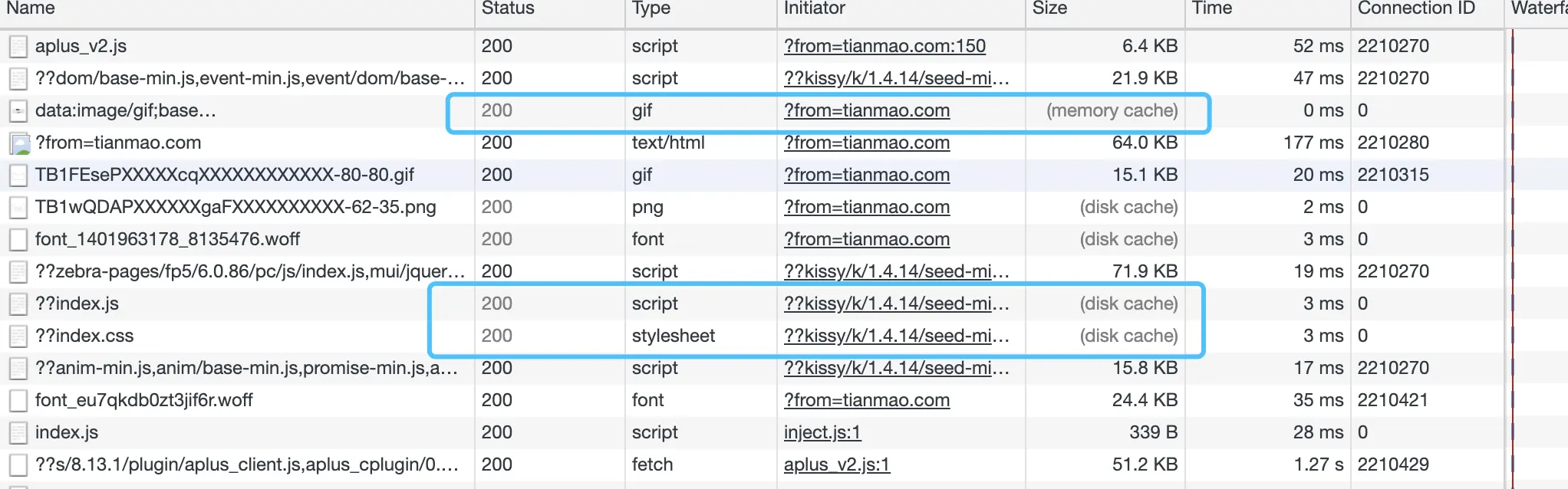The height and width of the screenshot is (489, 1568).
Task: Select the ??s/8.13.1/plugin/aplus_client.js request
Action: click(246, 464)
